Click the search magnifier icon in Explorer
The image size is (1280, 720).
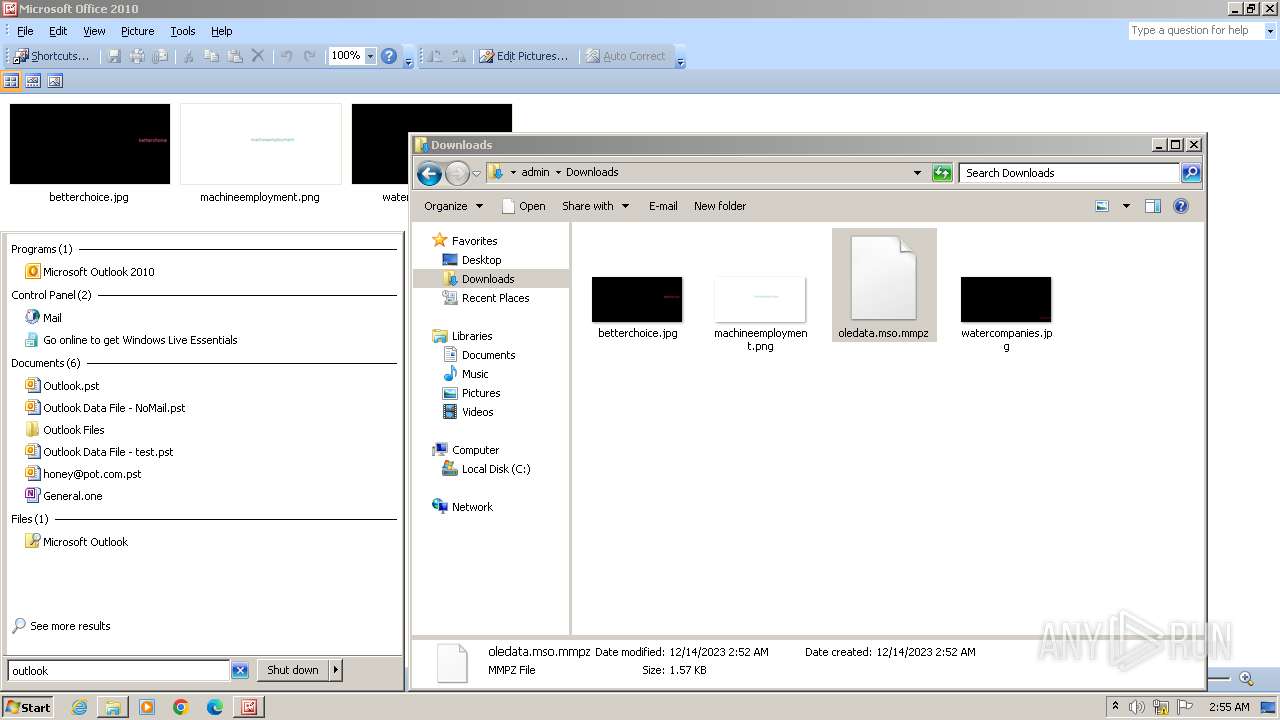click(x=1191, y=173)
